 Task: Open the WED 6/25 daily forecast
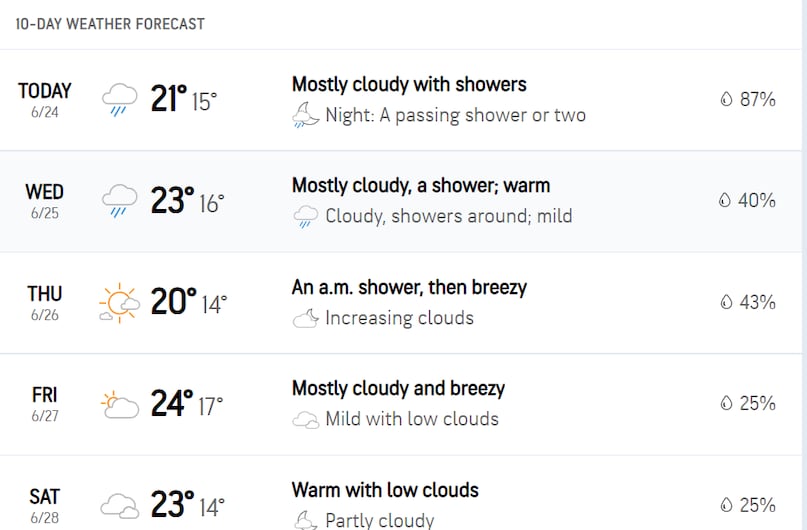[x=400, y=201]
